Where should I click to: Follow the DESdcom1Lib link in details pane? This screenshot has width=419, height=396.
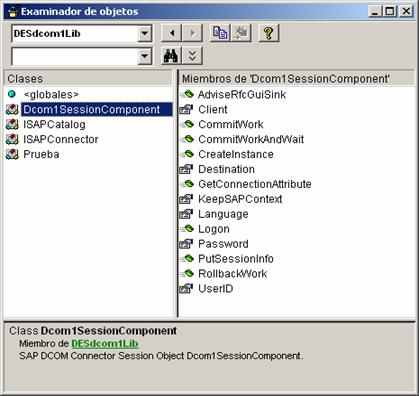105,343
